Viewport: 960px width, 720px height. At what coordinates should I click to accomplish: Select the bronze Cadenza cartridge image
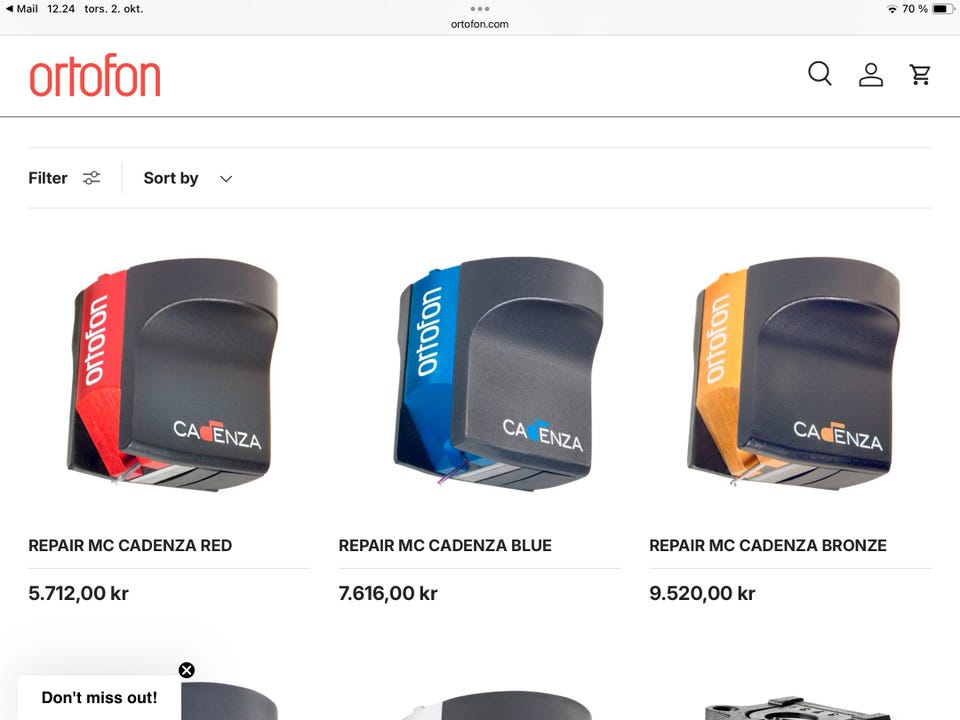click(x=793, y=373)
